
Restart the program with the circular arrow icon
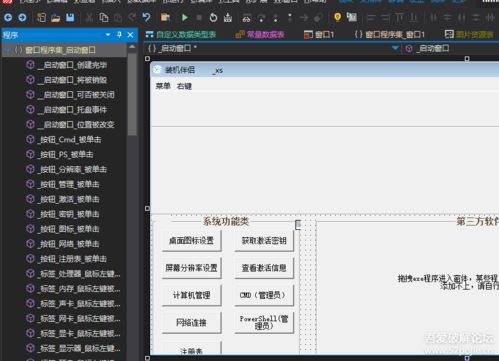coord(213,17)
